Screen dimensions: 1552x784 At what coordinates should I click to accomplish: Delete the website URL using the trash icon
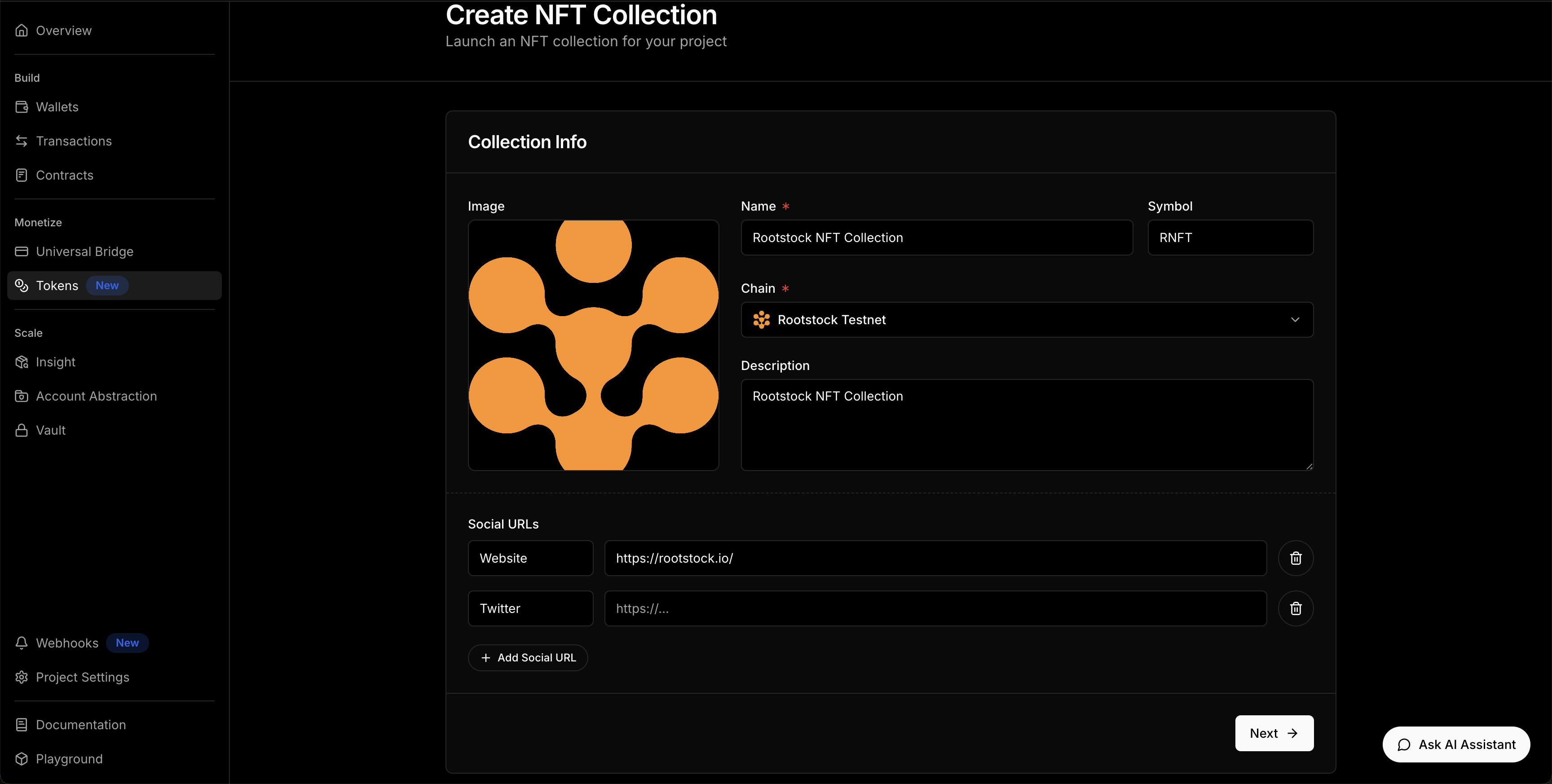click(x=1296, y=558)
